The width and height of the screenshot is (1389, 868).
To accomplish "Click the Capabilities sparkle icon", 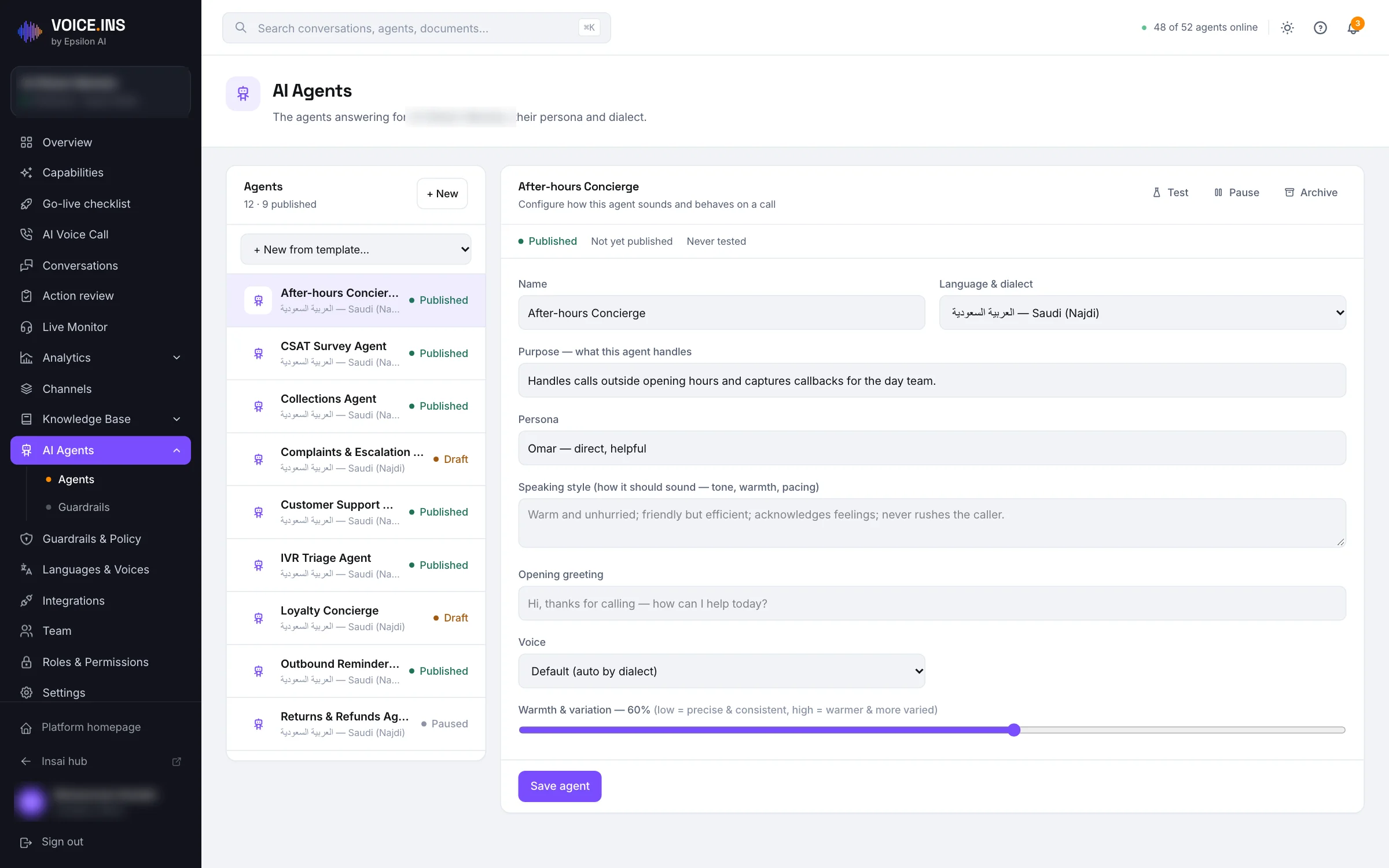I will coord(27,172).
